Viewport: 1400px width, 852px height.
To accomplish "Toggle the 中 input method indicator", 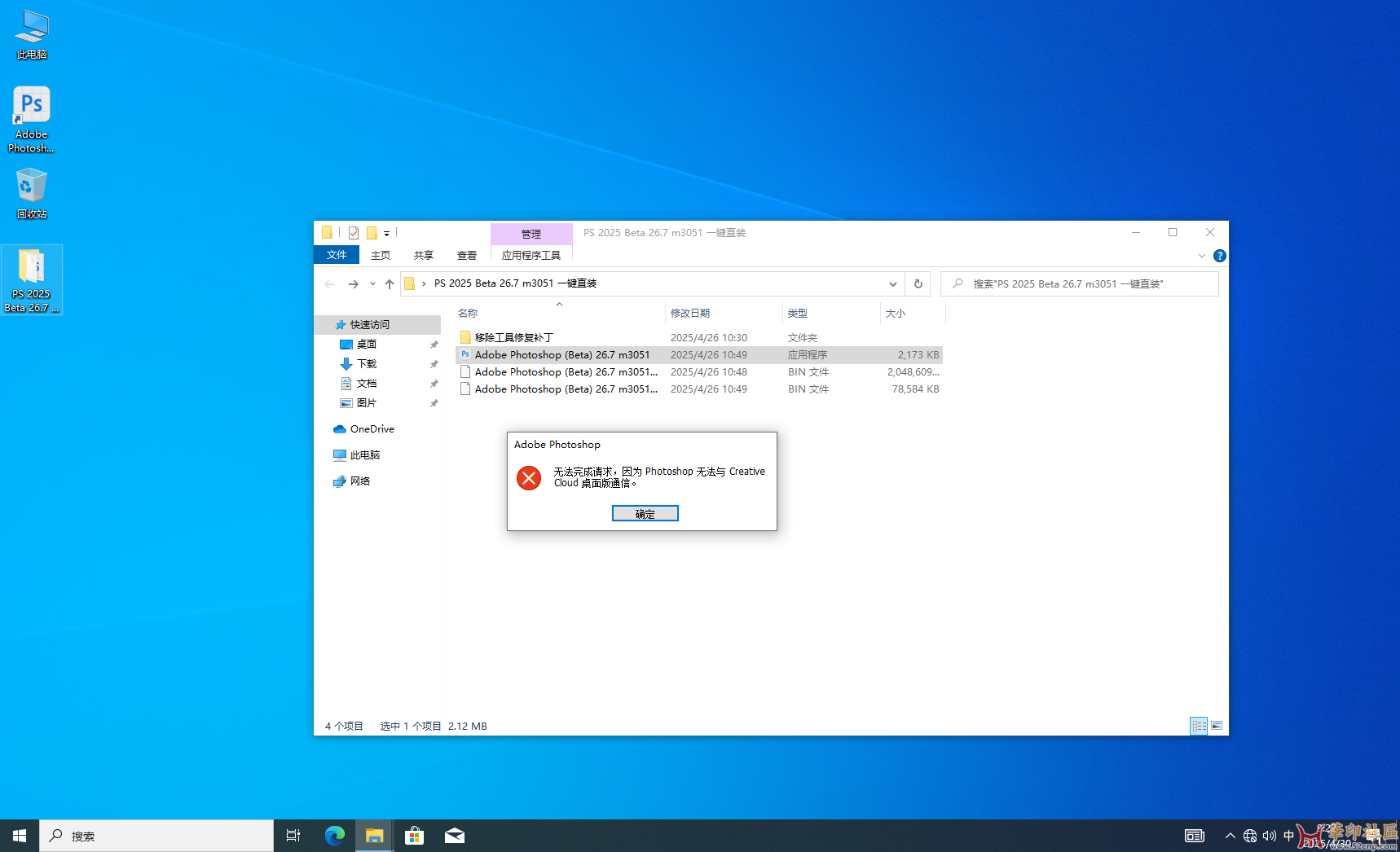I will click(1288, 836).
